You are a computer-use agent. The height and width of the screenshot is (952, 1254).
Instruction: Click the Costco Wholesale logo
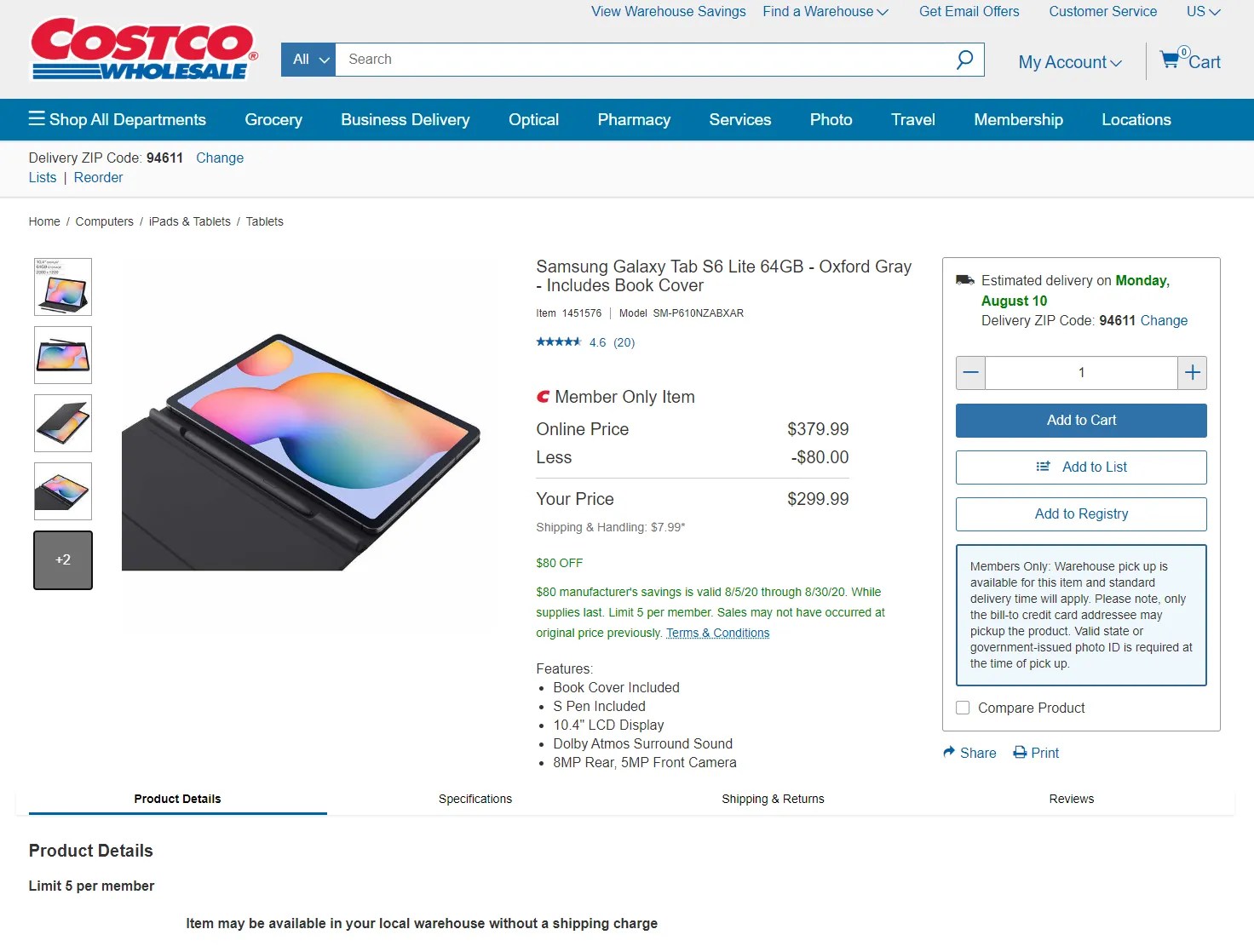point(141,49)
